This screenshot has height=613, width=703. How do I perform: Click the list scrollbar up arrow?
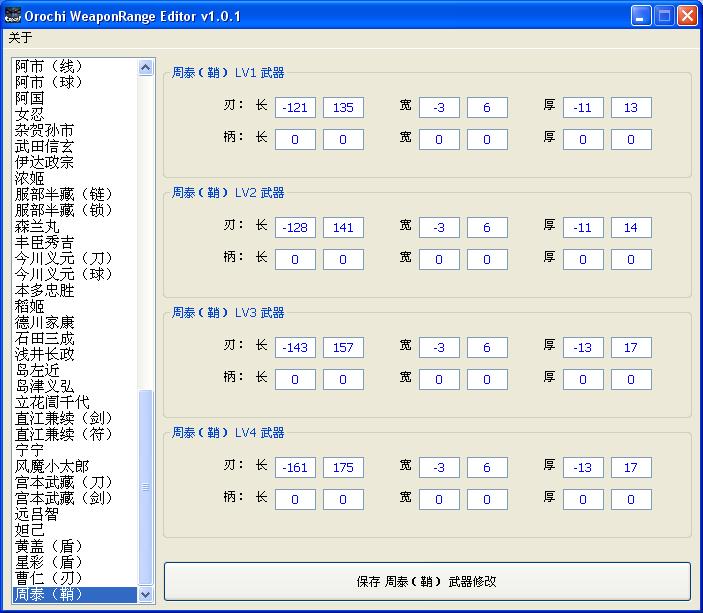click(x=147, y=66)
